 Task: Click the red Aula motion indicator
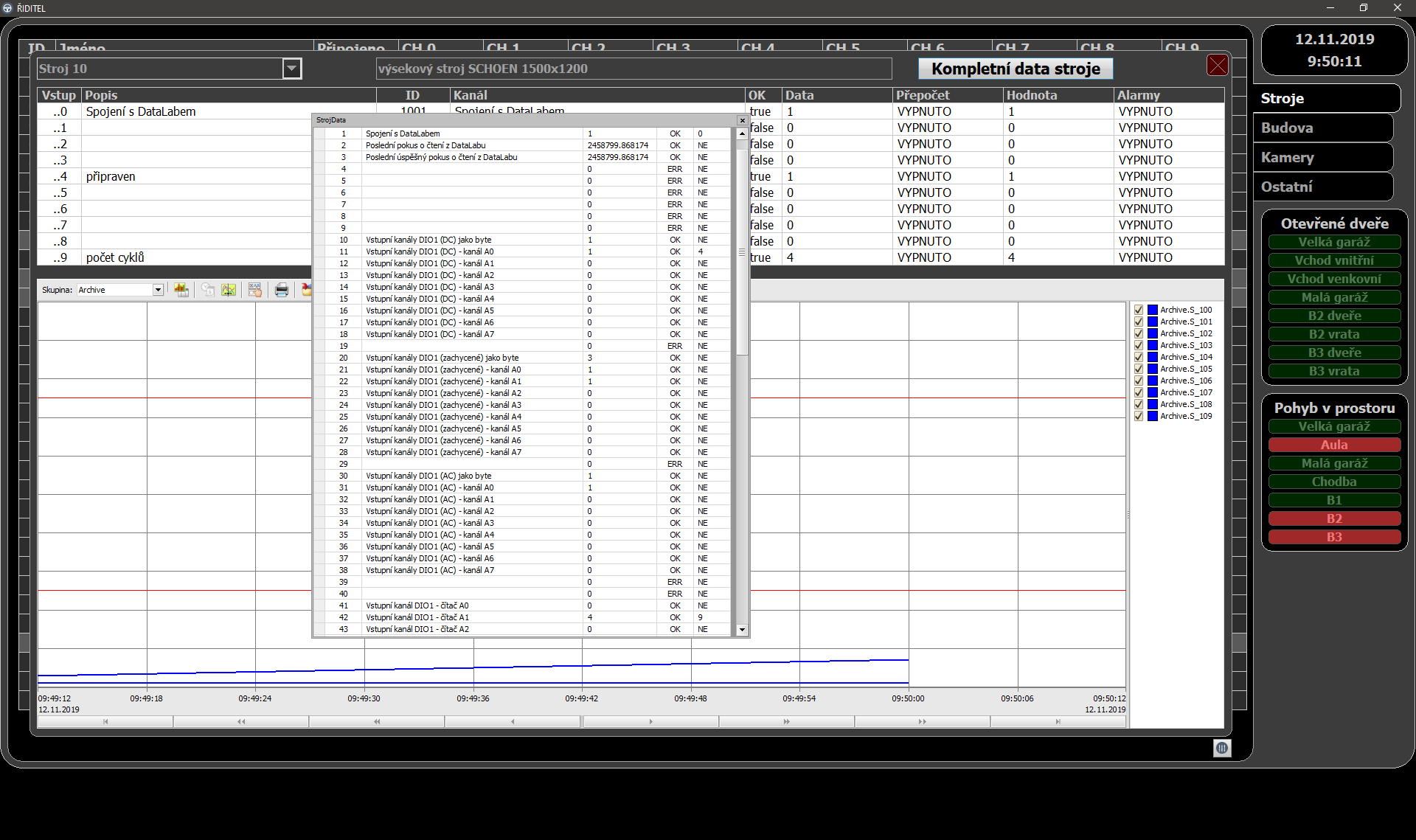(1333, 445)
